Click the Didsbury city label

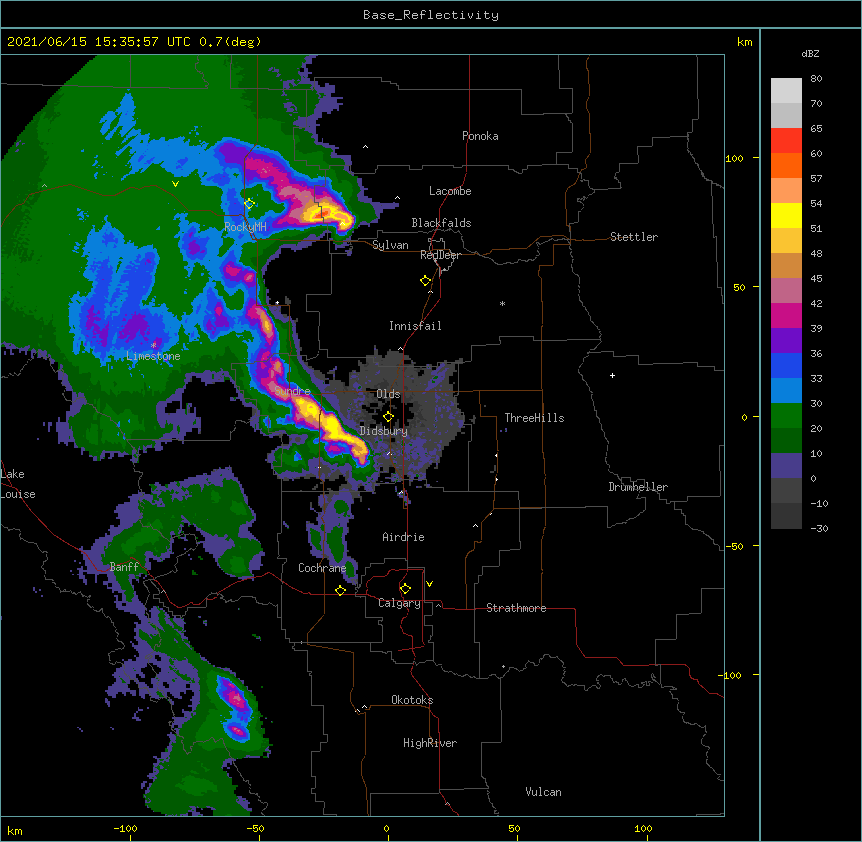[384, 431]
